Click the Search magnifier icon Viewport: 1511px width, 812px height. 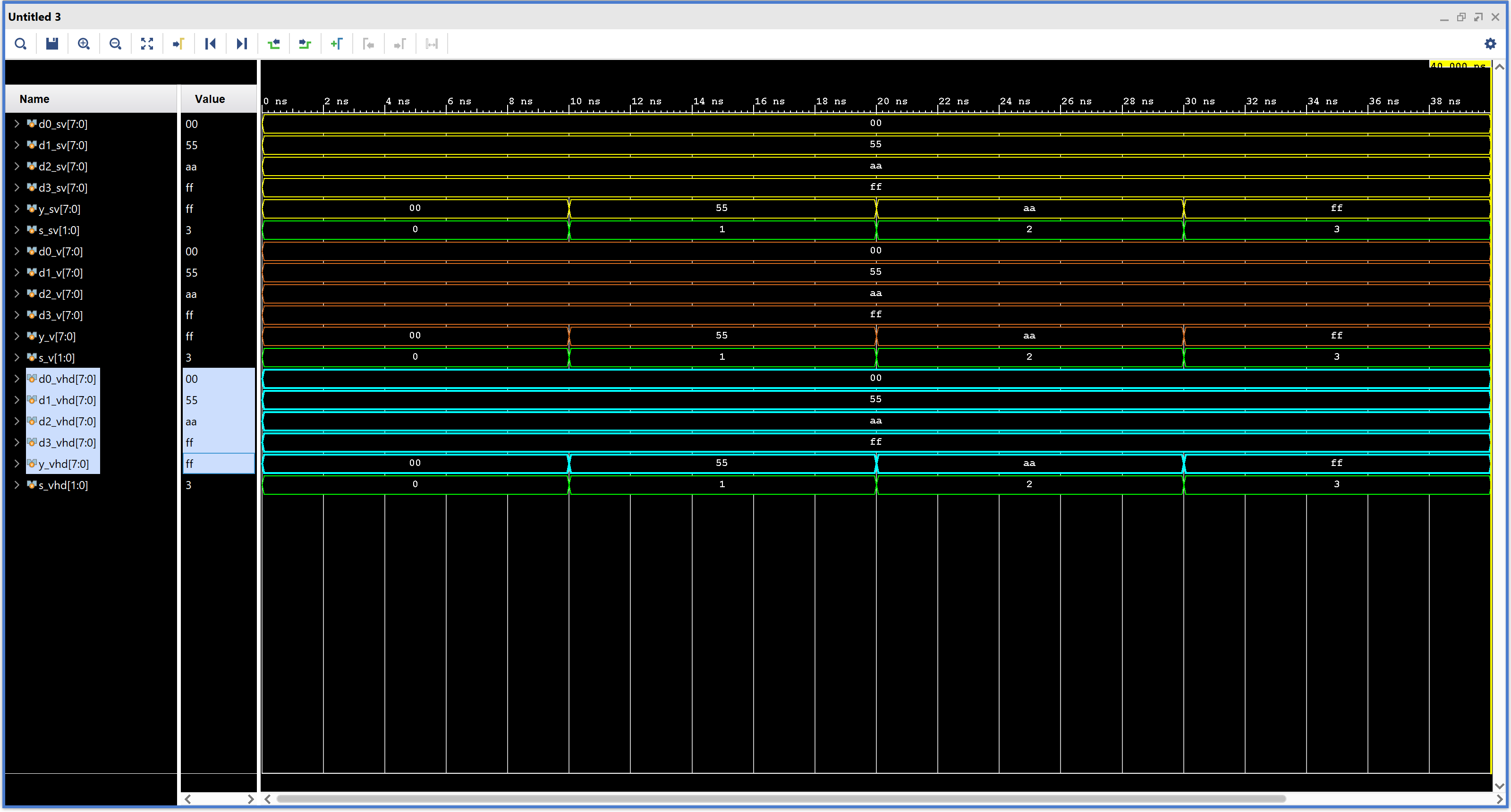point(20,44)
